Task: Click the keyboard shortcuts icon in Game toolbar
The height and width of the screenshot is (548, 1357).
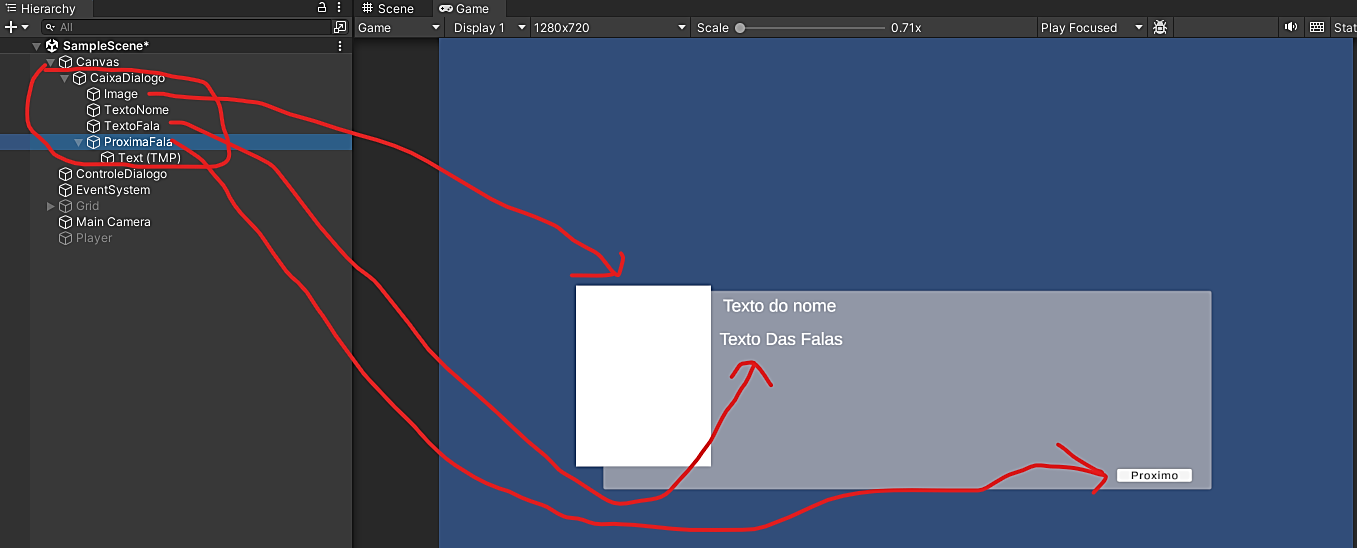Action: [x=1317, y=28]
